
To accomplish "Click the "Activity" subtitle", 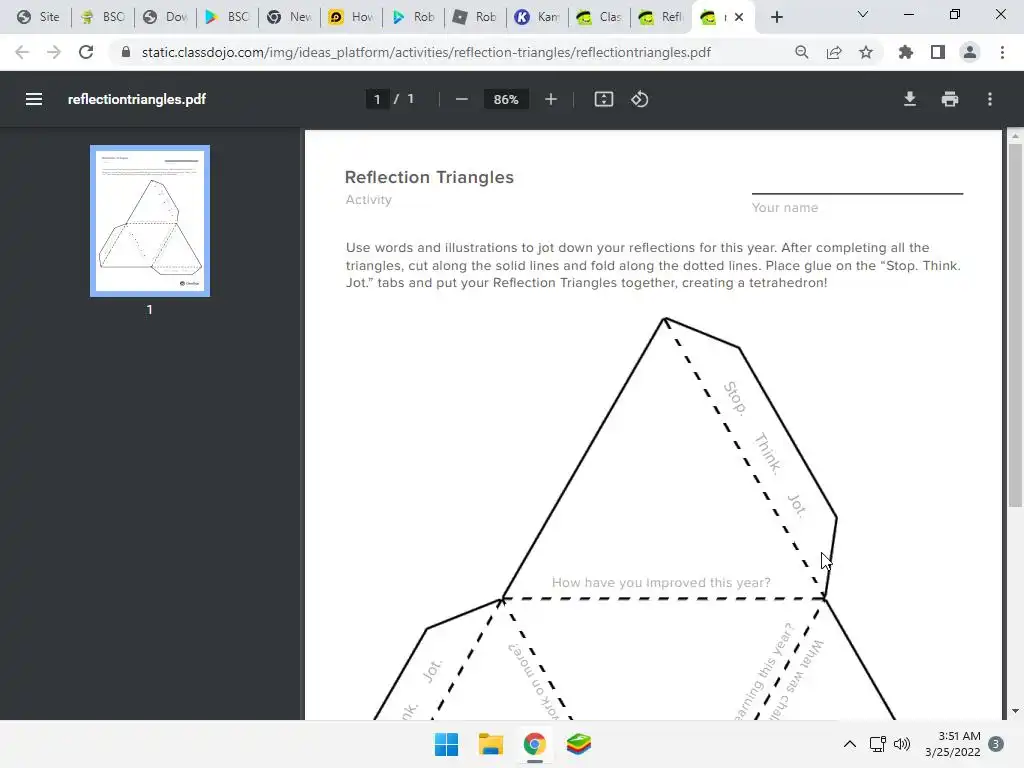I will [x=368, y=200].
